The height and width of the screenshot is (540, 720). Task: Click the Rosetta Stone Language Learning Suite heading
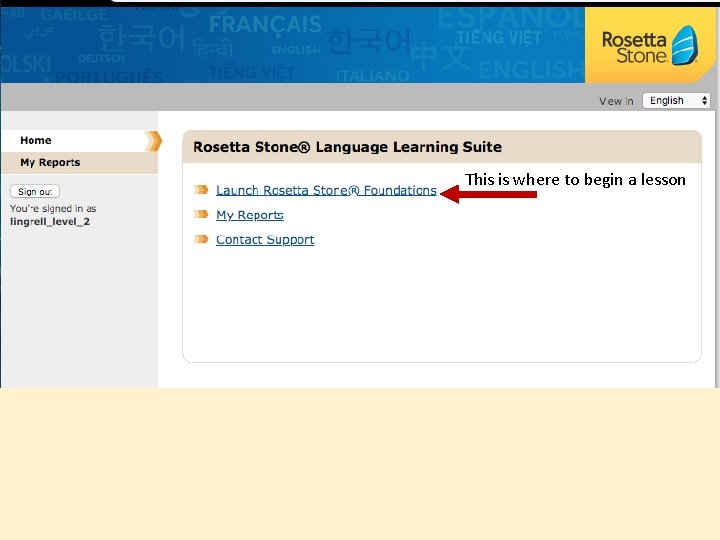[347, 147]
